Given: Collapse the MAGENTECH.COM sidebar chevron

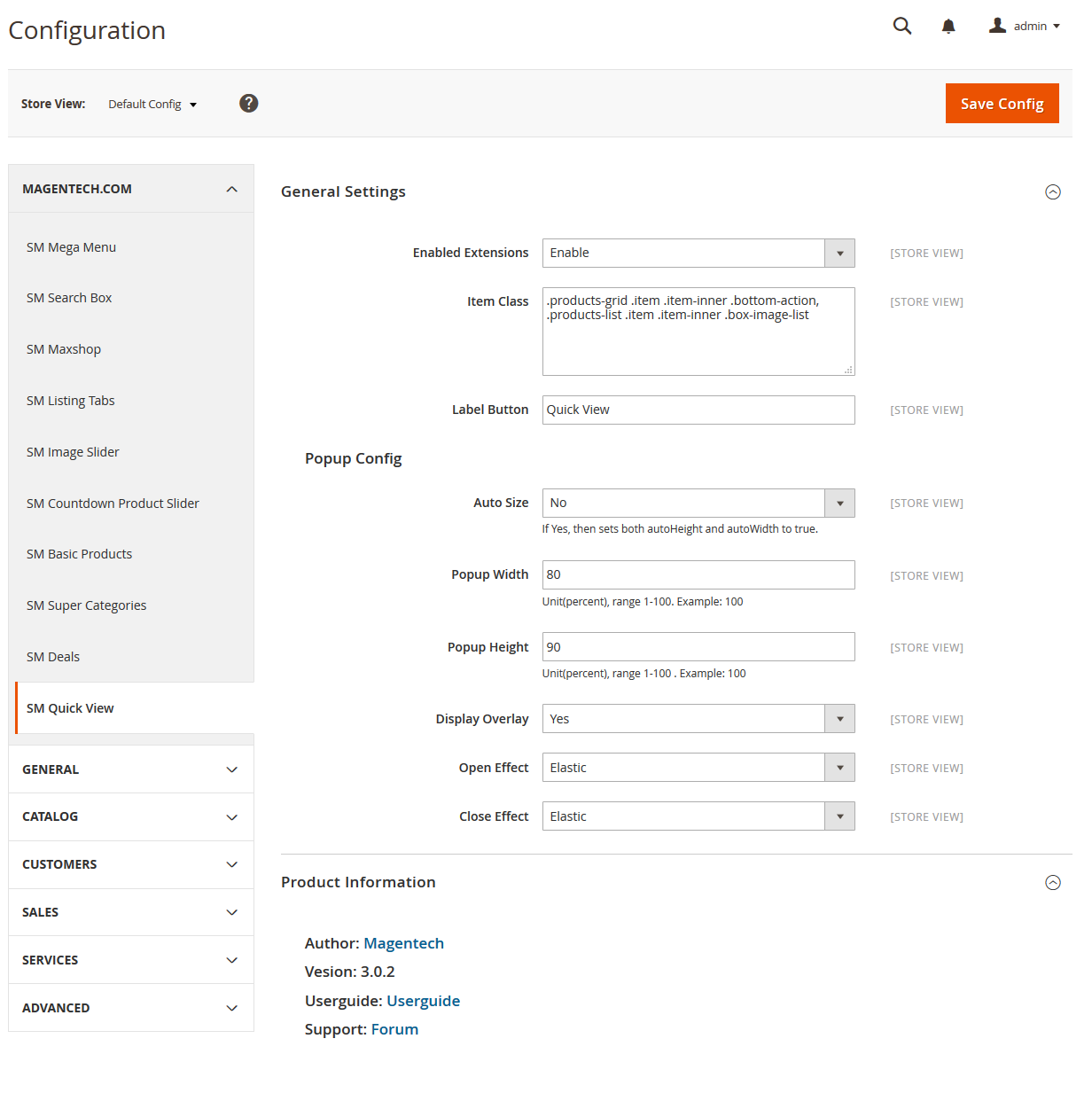Looking at the screenshot, I should (232, 189).
